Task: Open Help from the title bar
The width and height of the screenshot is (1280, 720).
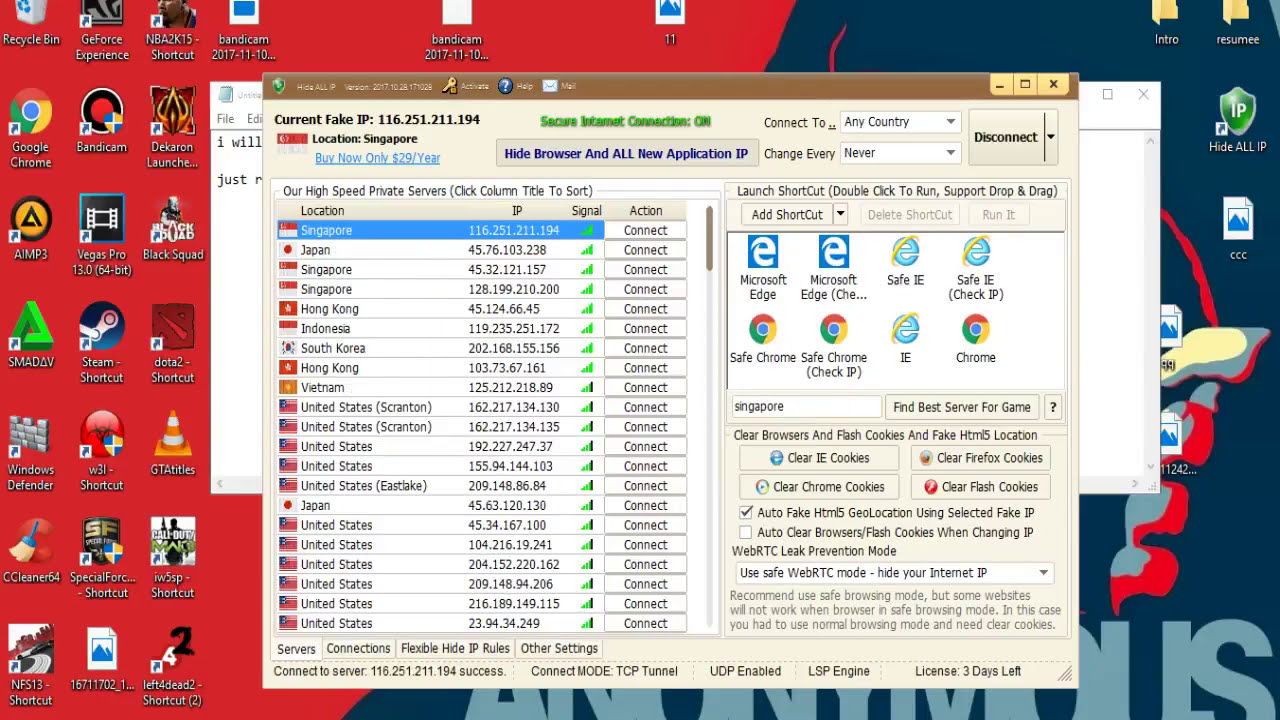Action: point(515,86)
